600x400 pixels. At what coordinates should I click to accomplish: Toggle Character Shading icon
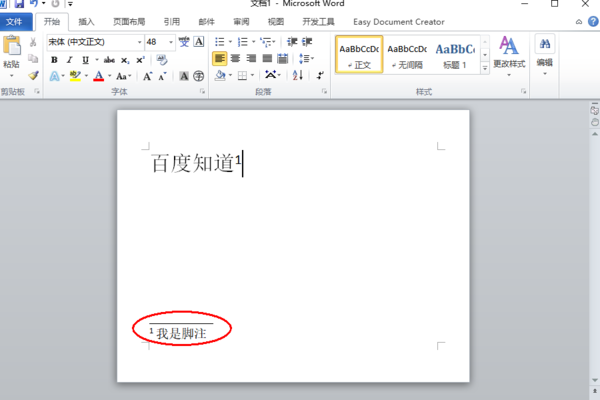point(184,76)
